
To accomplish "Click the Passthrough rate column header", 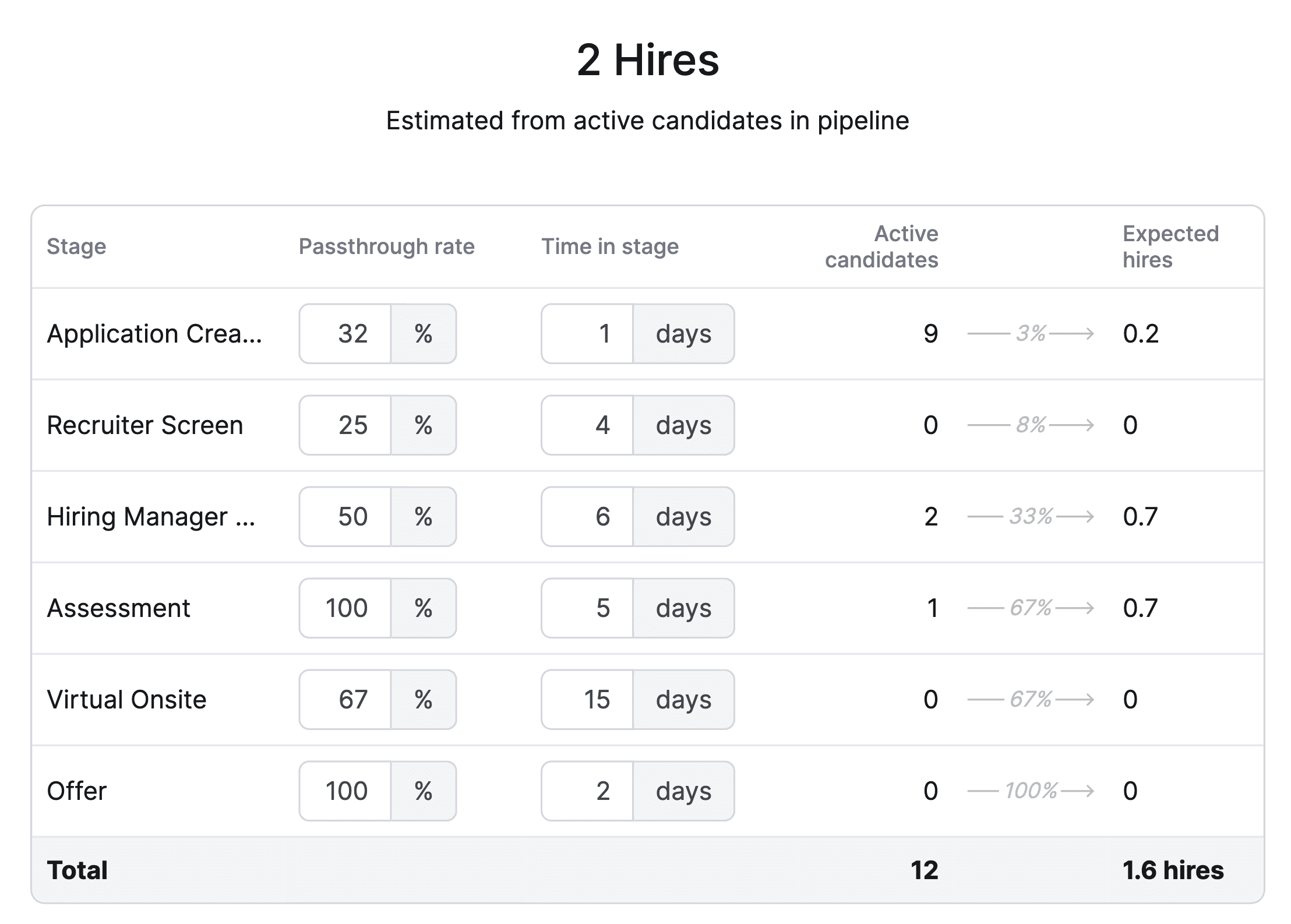I will pos(387,246).
